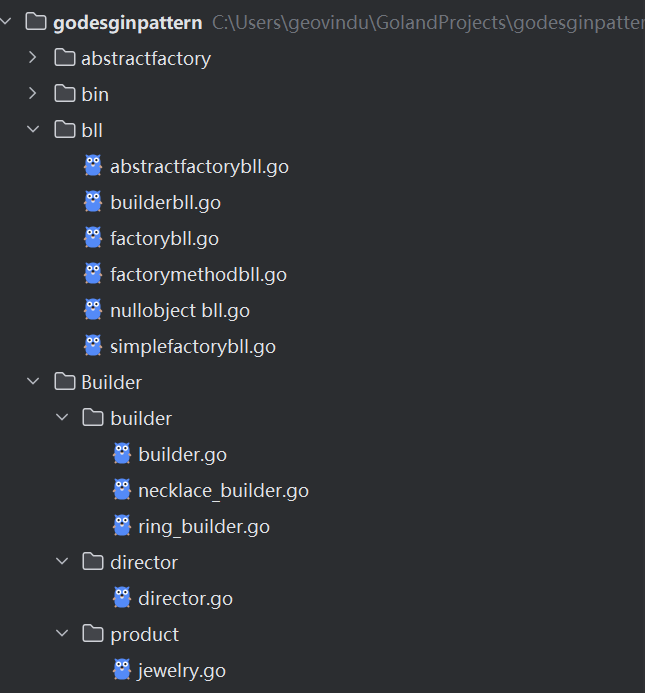Collapse the bll folder chevron
This screenshot has width=645, height=693.
[33, 129]
